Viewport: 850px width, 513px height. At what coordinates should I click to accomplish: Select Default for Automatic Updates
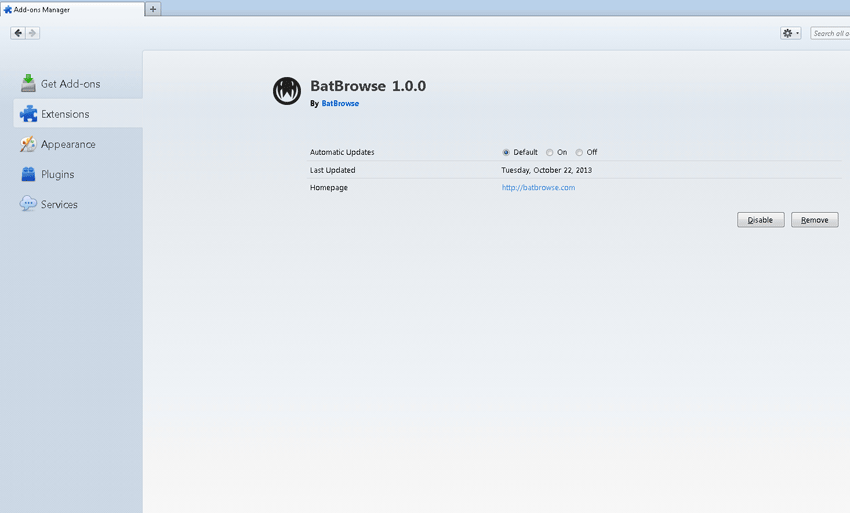pyautogui.click(x=506, y=153)
